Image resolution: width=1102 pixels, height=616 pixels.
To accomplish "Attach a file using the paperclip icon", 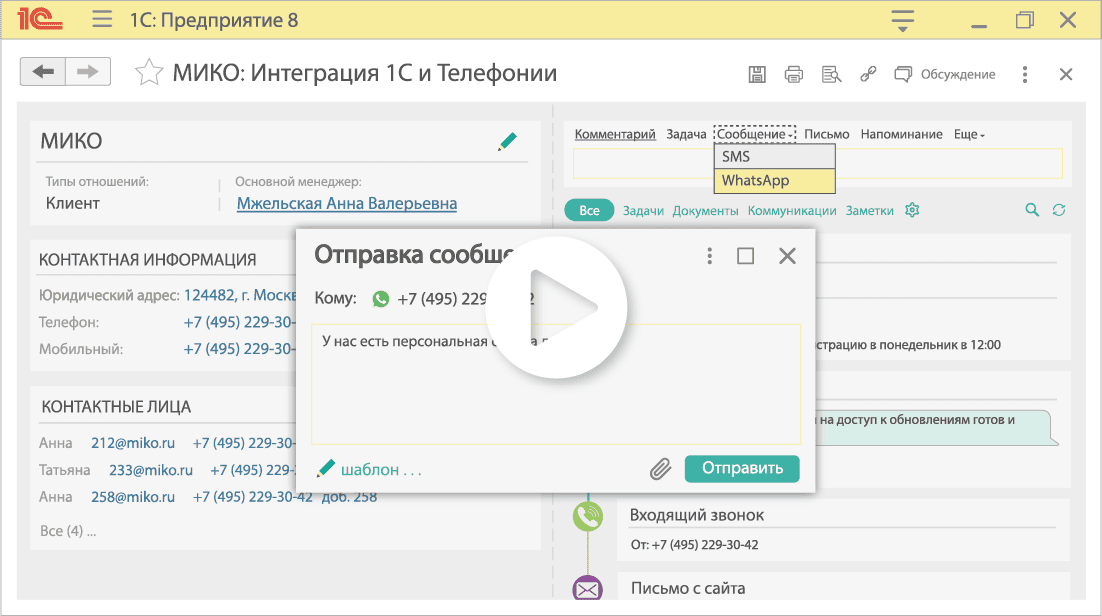I will point(659,468).
